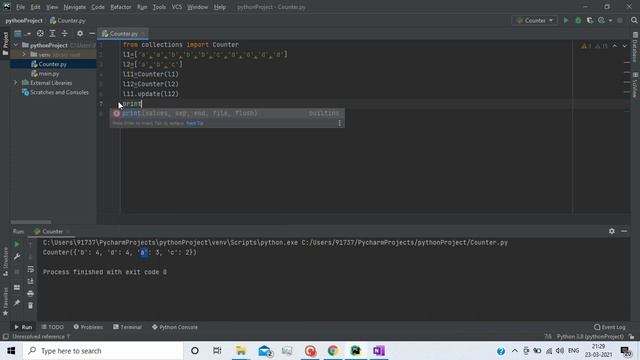
Task: Switch to the TODO tool window
Action: pos(53,327)
